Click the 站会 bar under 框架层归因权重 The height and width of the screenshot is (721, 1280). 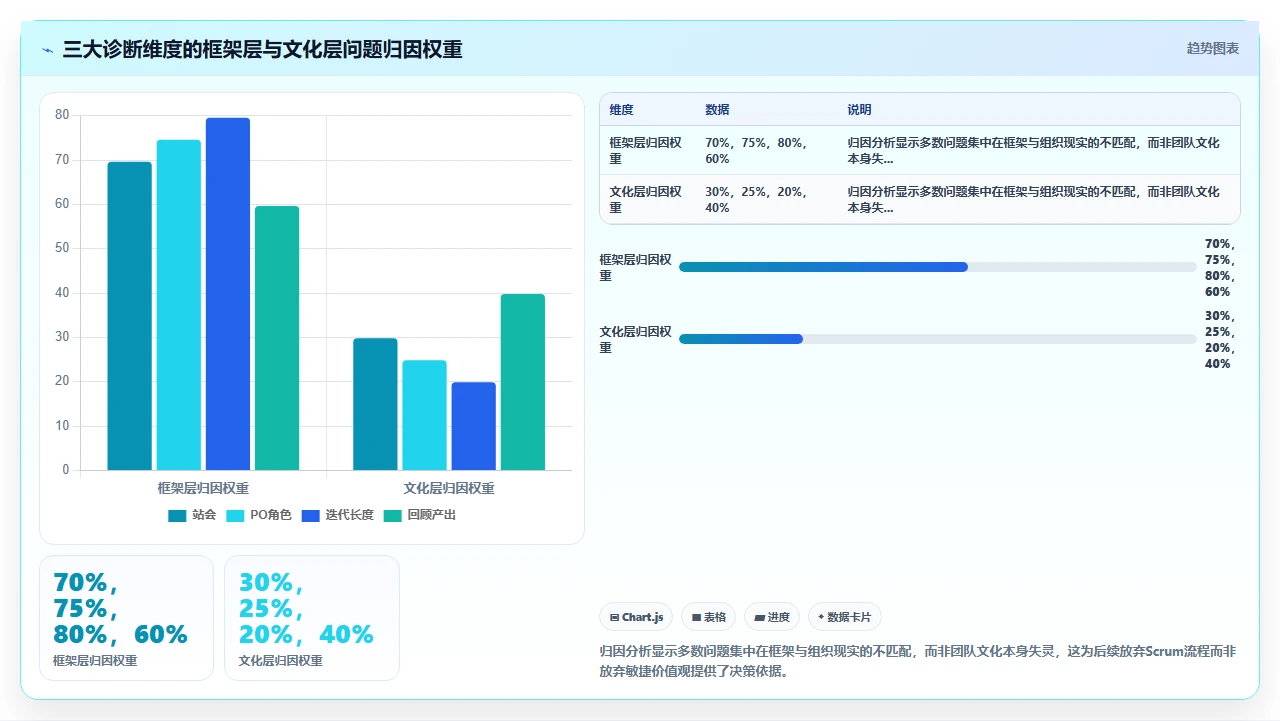tap(130, 316)
